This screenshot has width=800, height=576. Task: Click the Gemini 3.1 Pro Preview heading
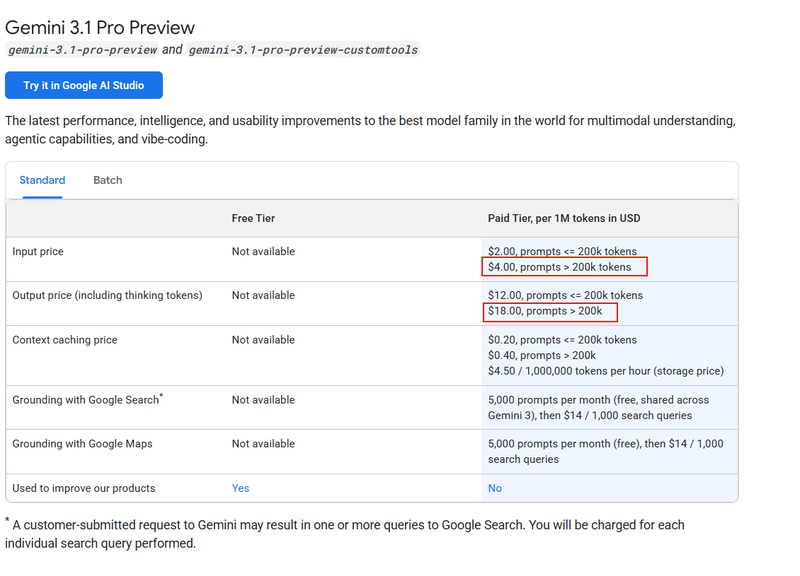100,27
